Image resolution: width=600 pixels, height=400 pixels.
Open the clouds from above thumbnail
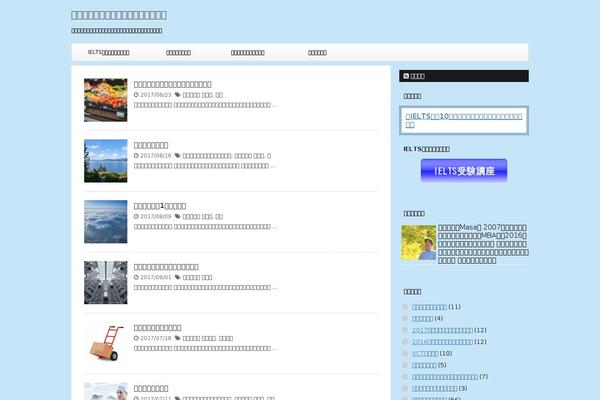106,222
